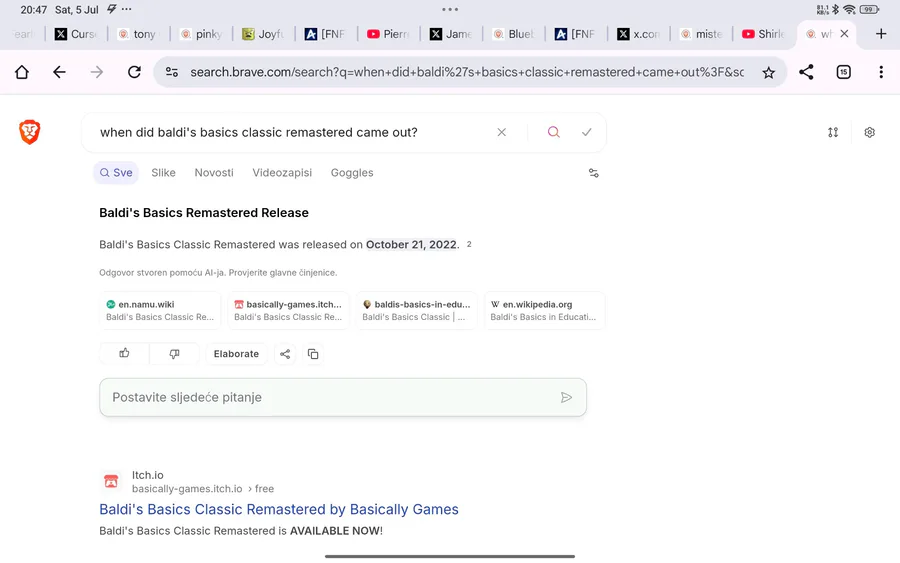Image resolution: width=900 pixels, height=563 pixels.
Task: Open en.namu.wiki source card
Action: (x=160, y=310)
